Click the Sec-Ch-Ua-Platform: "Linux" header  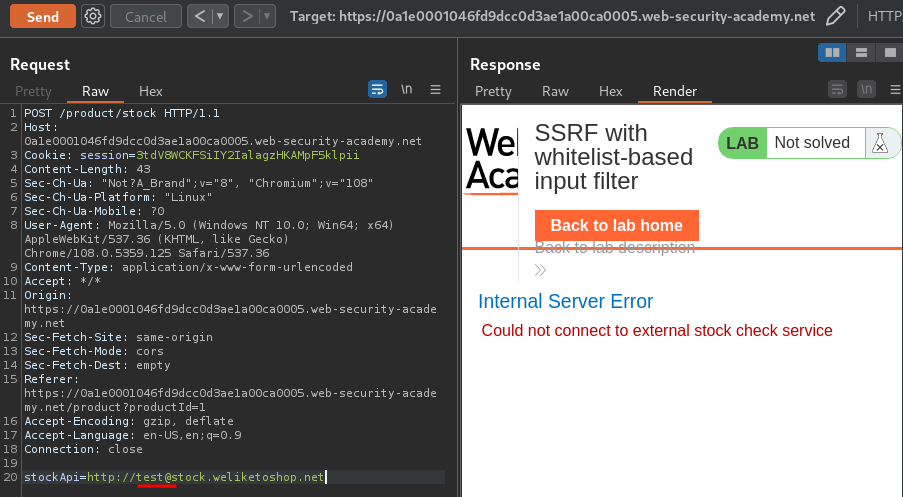coord(118,197)
